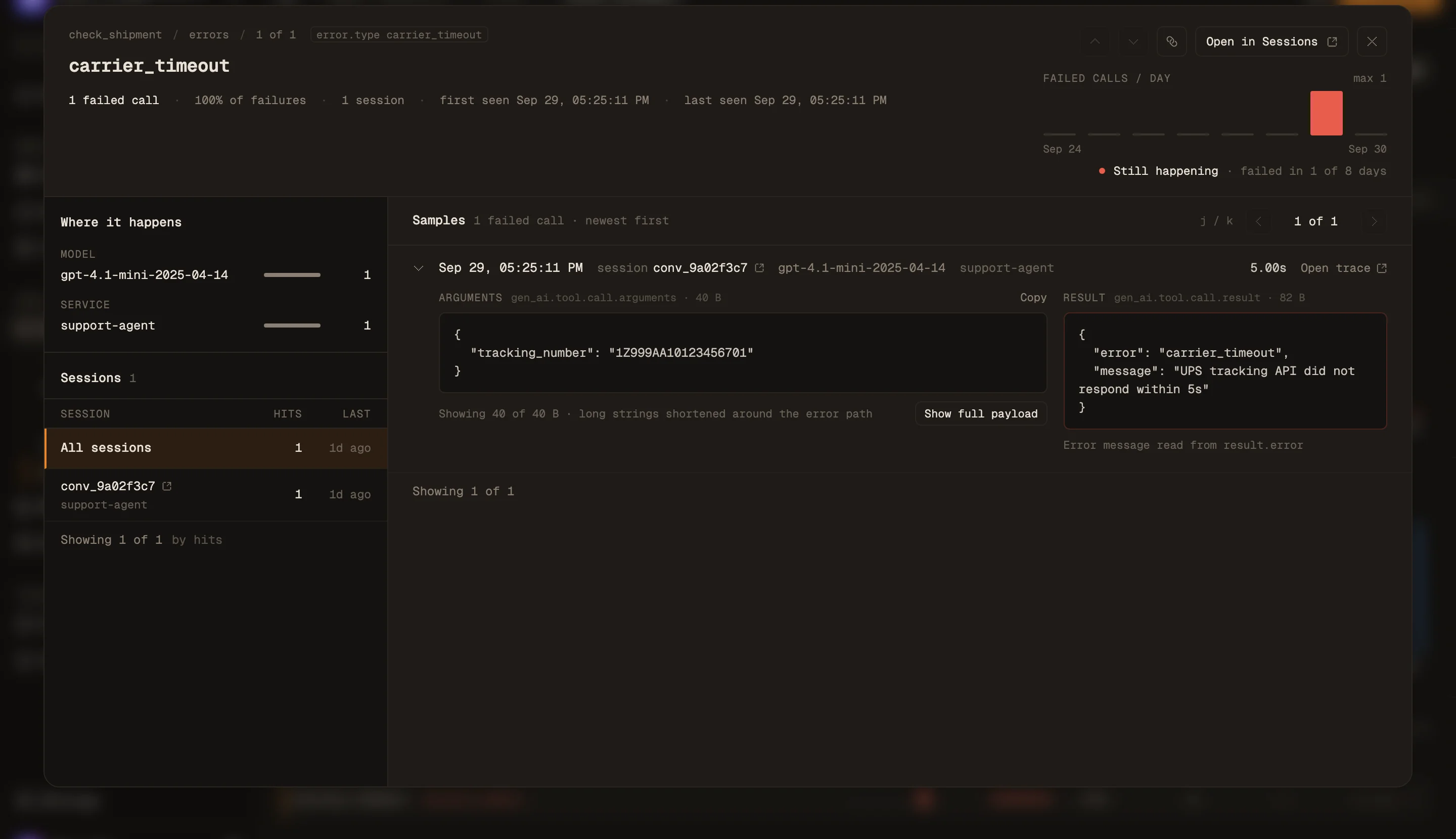Click sample model tag gpt-4.1-mini-2025-04-14
Screen dimensions: 1456x839
pyautogui.click(x=861, y=268)
